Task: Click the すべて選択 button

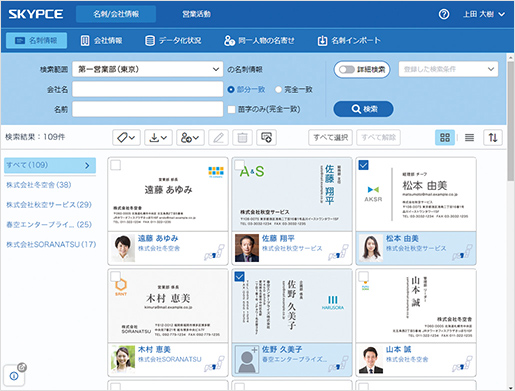Action: tap(330, 137)
